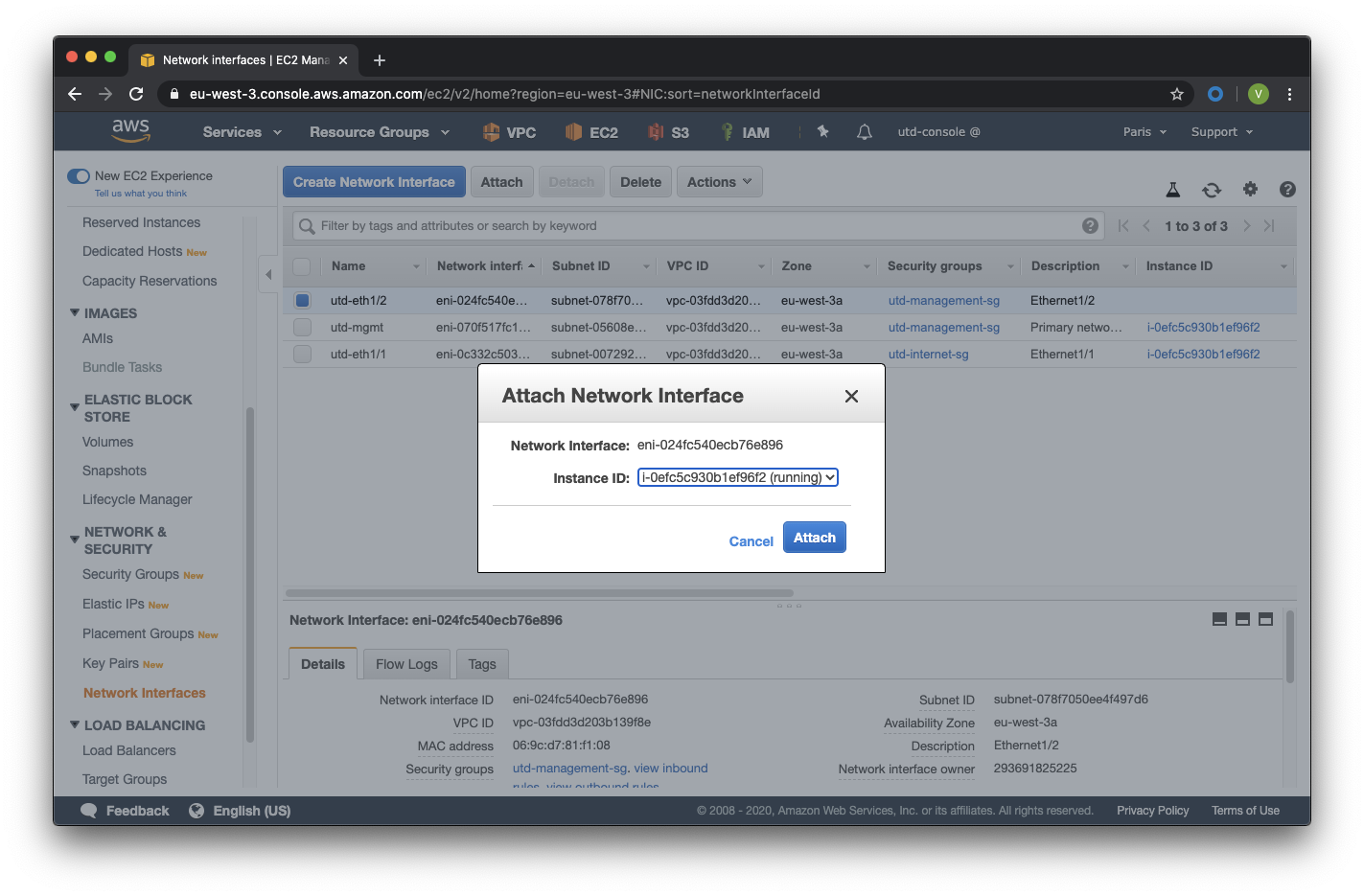The image size is (1364, 896).
Task: Click the experiments flask icon
Action: 1172,190
